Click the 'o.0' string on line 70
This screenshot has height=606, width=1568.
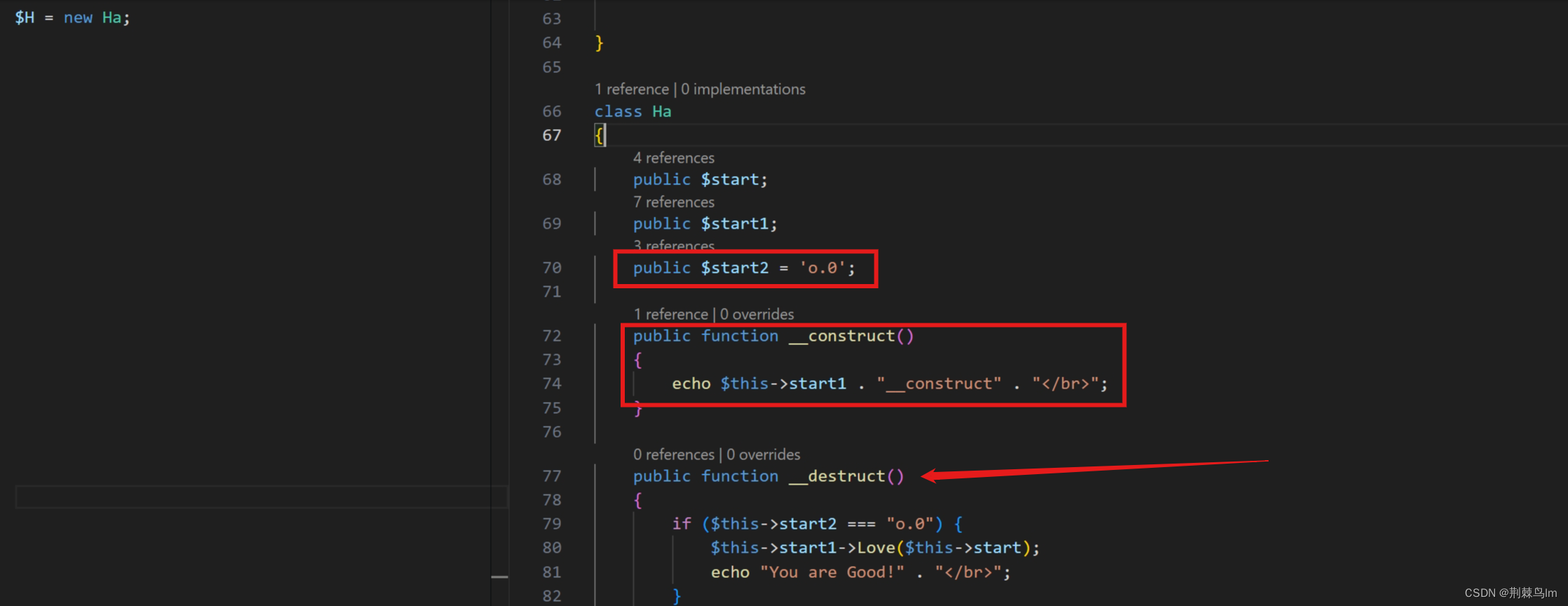(823, 268)
